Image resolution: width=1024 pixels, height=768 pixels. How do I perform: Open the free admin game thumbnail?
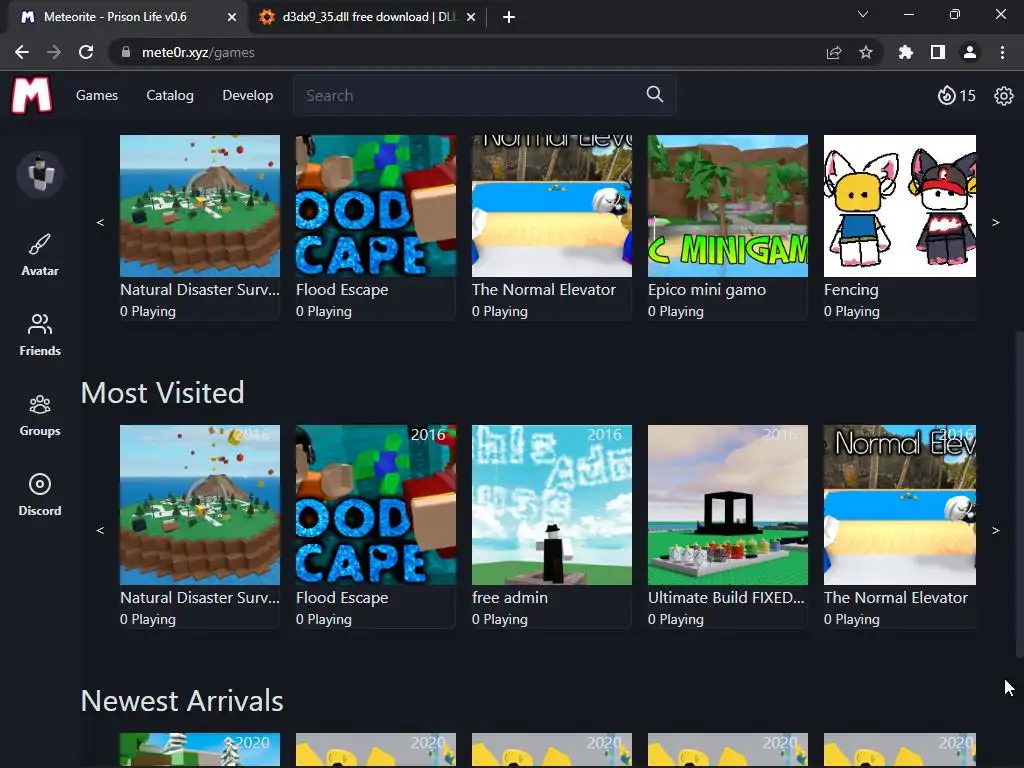click(x=552, y=505)
